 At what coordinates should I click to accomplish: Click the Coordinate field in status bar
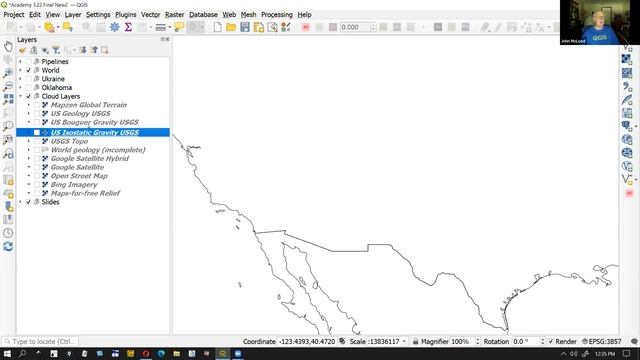(x=307, y=341)
